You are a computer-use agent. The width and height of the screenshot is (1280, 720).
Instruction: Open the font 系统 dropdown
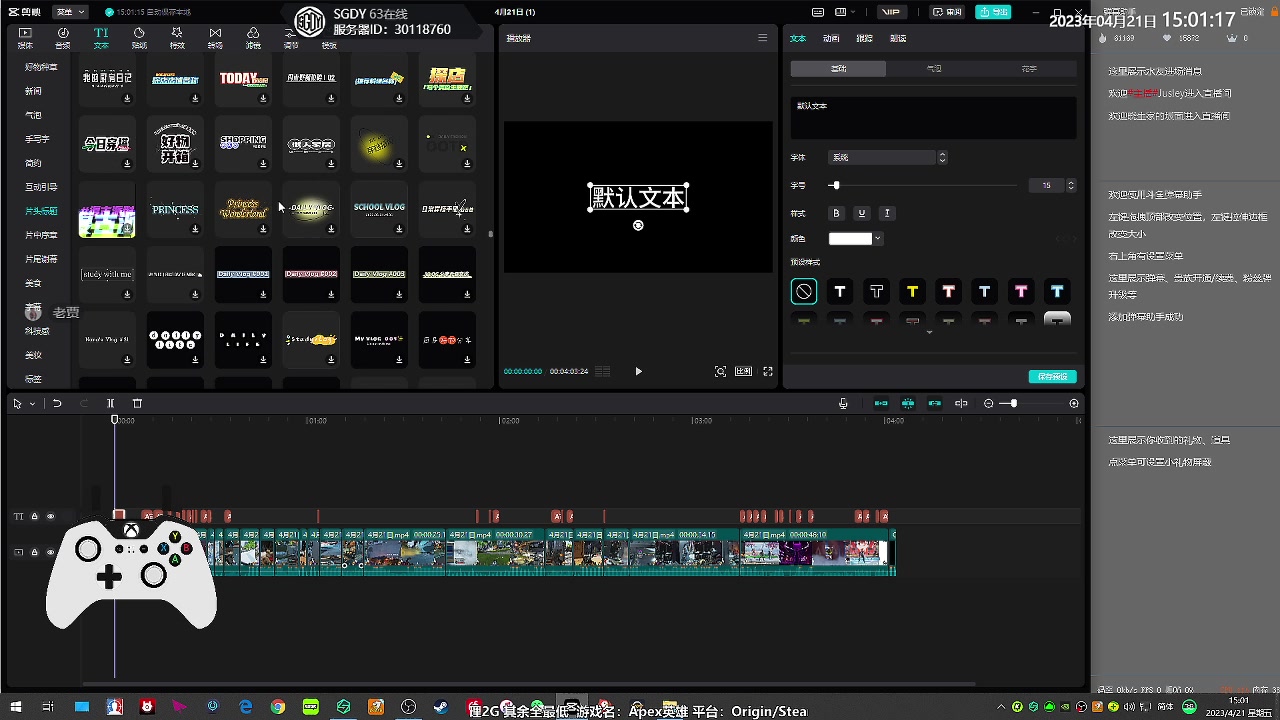click(x=887, y=157)
